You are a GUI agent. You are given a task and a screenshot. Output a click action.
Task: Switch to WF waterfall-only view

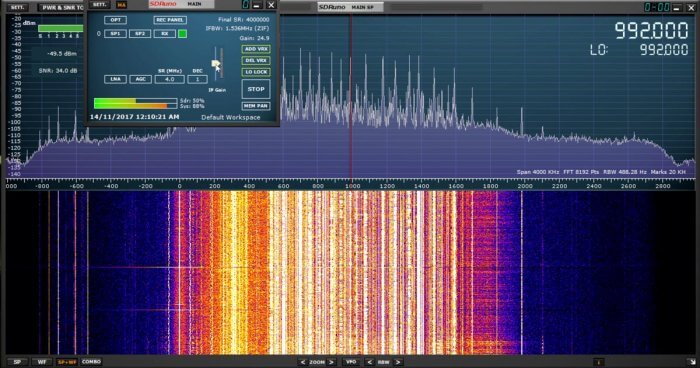(42, 362)
